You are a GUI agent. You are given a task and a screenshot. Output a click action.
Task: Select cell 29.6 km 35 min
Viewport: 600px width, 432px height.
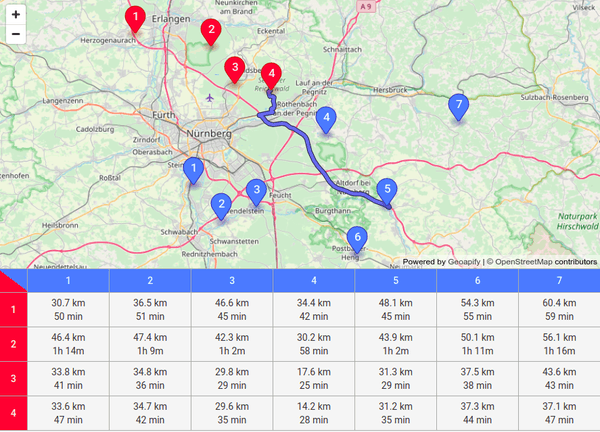(x=232, y=413)
